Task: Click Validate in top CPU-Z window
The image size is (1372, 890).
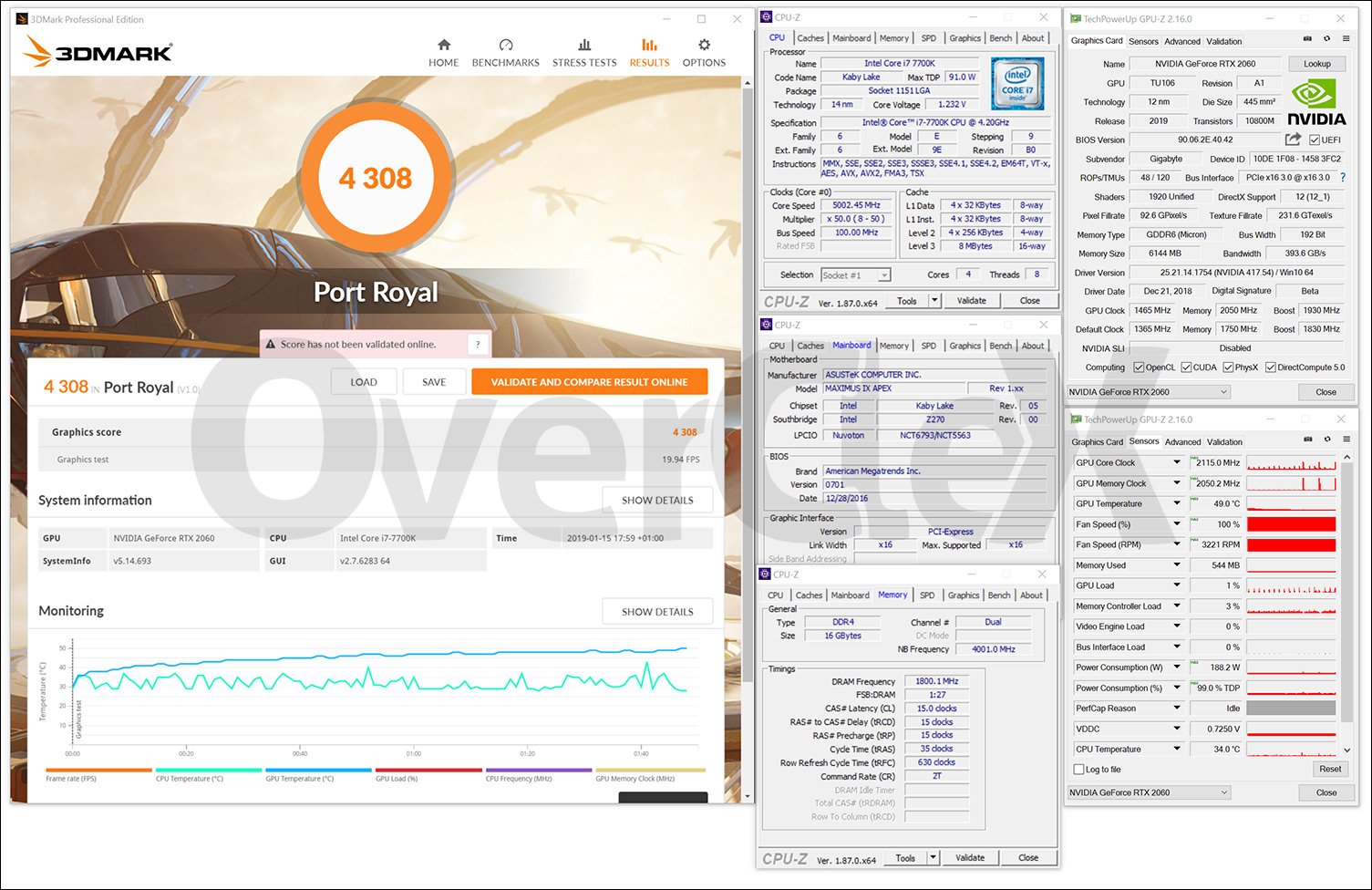Action: click(971, 300)
